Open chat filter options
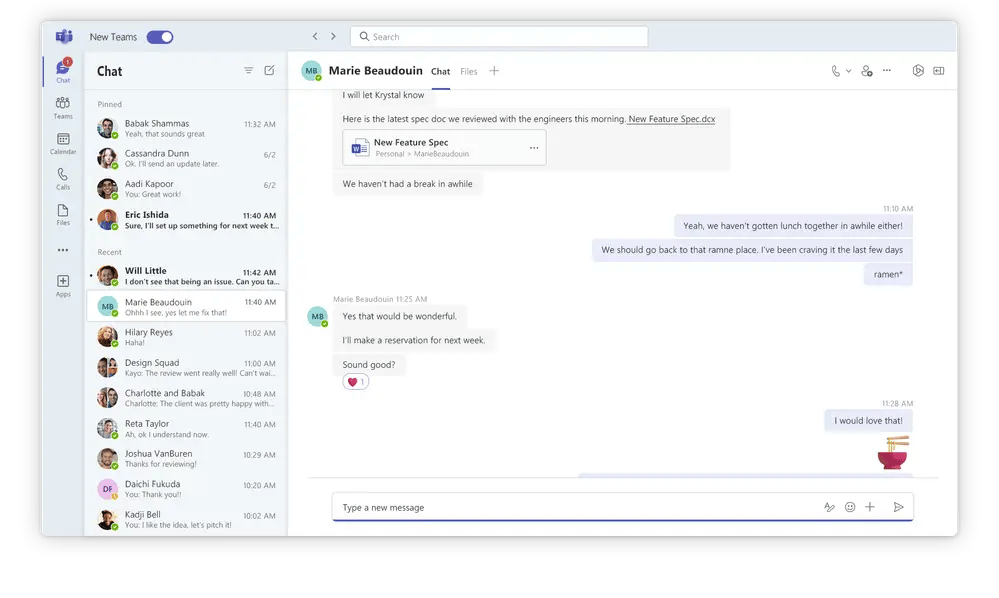 pyautogui.click(x=248, y=70)
